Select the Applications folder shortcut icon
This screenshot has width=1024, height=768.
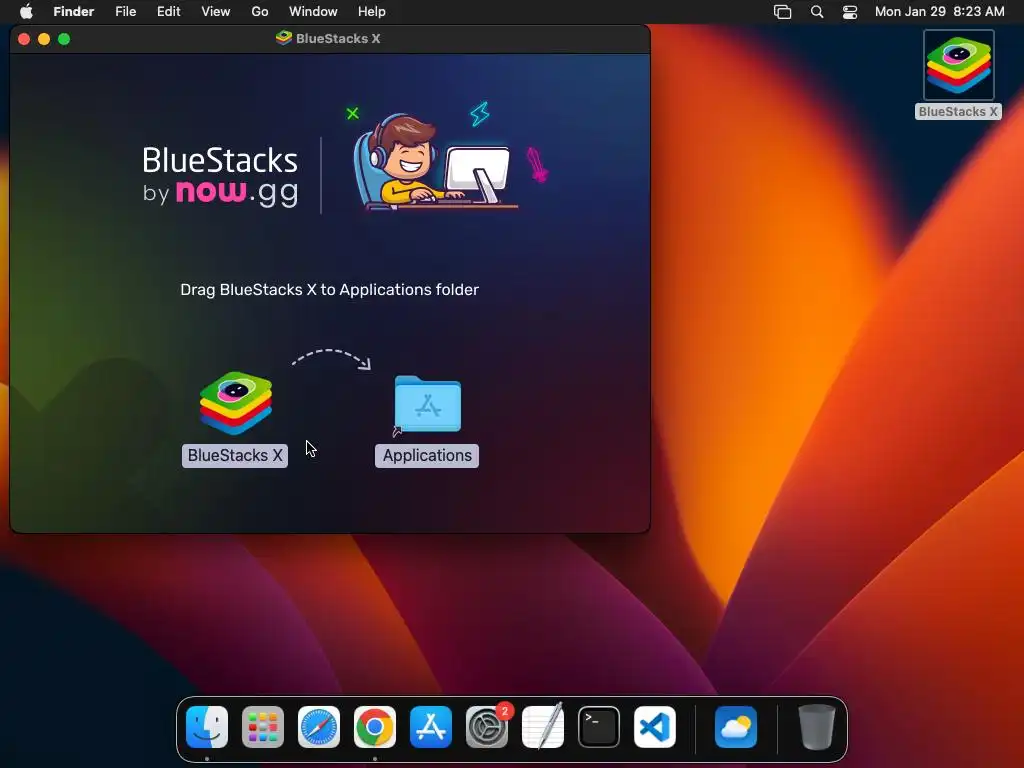(x=427, y=404)
